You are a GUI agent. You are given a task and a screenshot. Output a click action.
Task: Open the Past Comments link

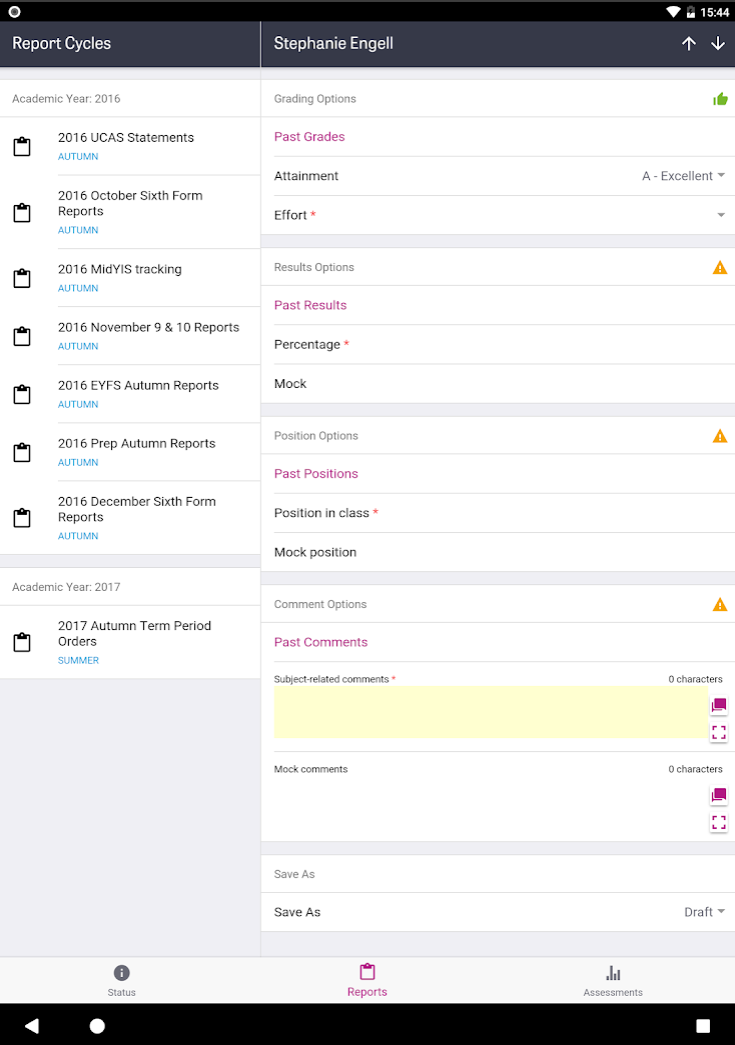(321, 642)
